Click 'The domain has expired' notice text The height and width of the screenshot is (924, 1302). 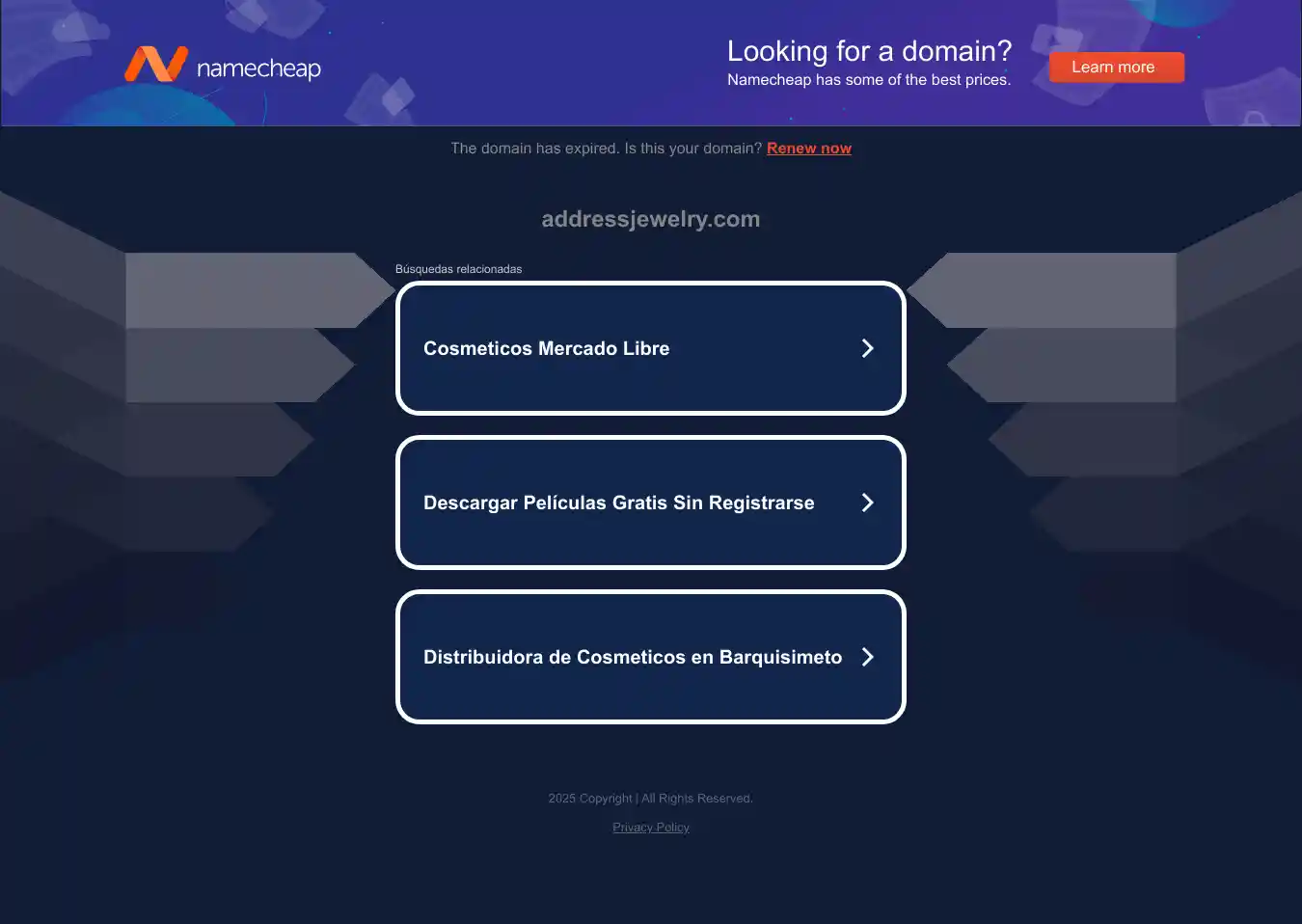[606, 149]
